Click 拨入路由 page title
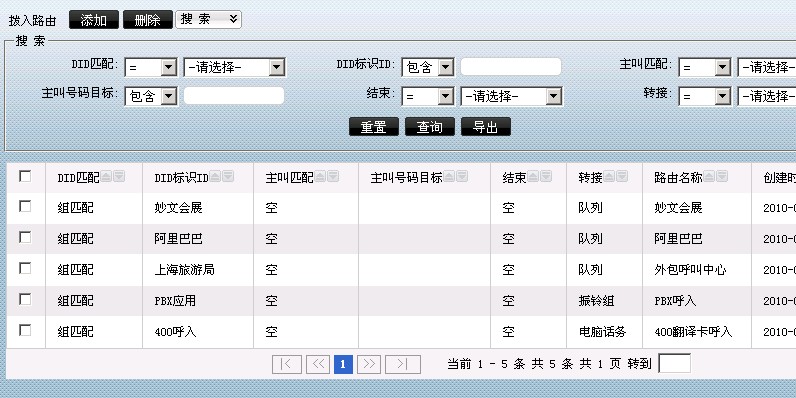Screen dimensions: 796x398 point(32,21)
